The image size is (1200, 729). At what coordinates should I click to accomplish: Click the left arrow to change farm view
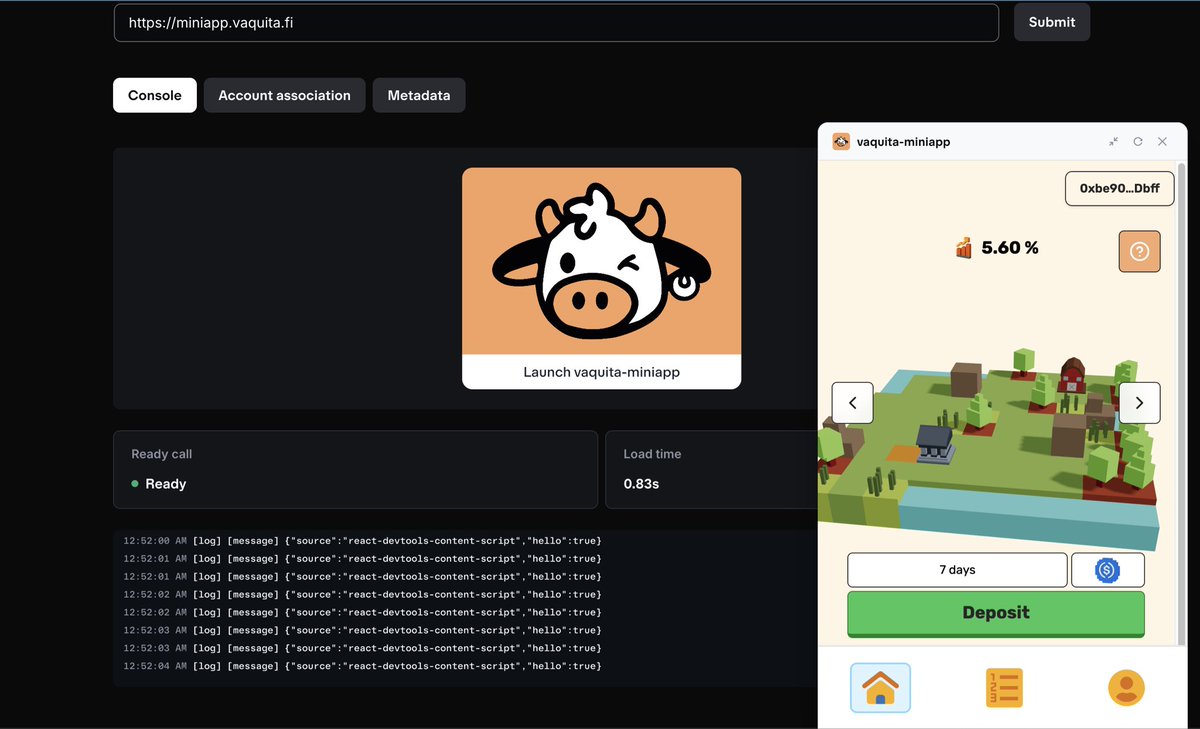852,402
